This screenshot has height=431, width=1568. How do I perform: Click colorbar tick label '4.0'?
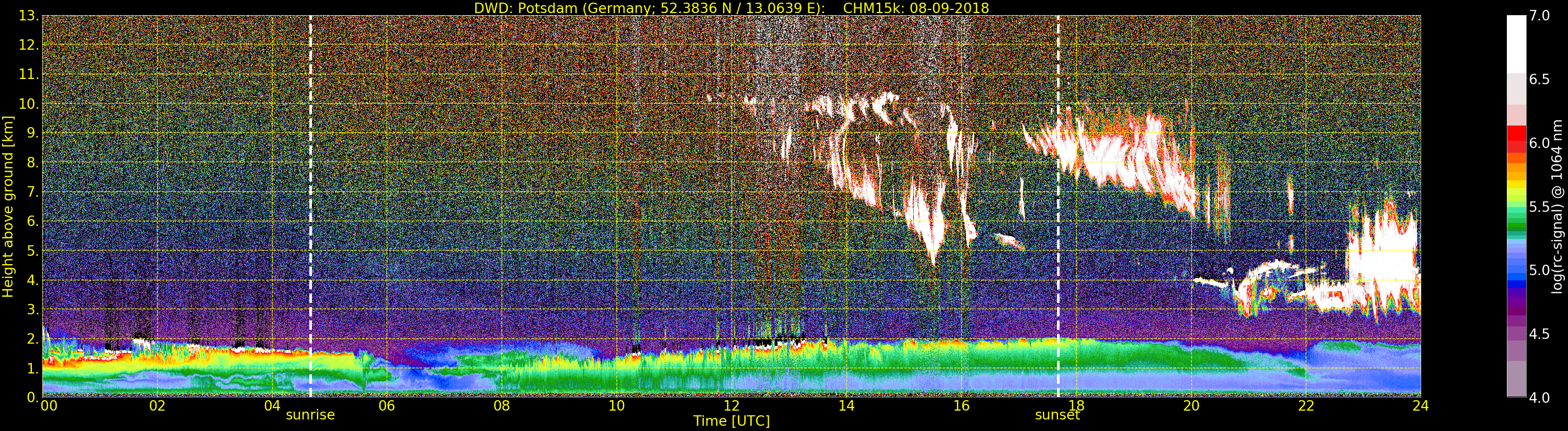[x=1539, y=398]
